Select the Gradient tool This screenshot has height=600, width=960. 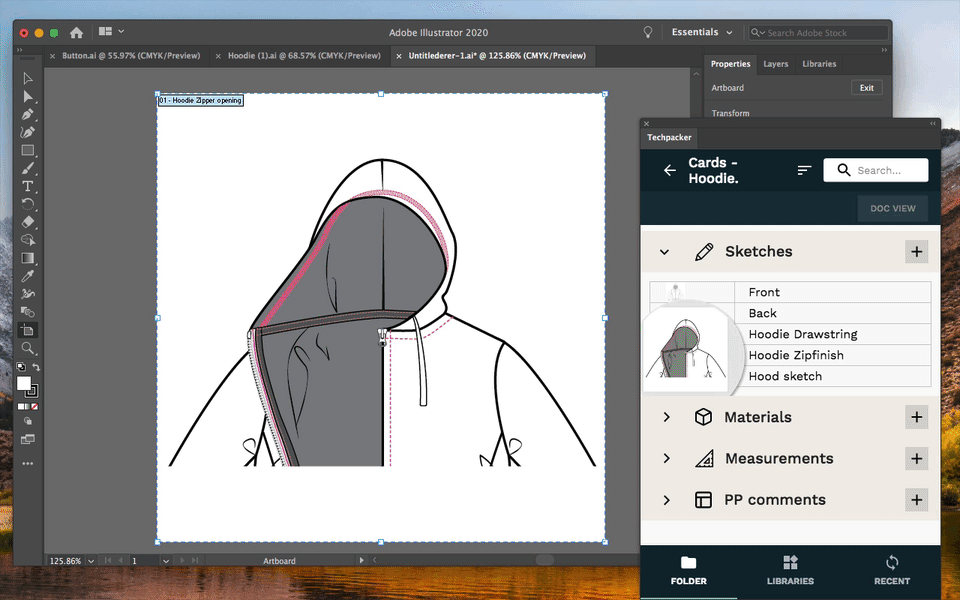click(28, 258)
